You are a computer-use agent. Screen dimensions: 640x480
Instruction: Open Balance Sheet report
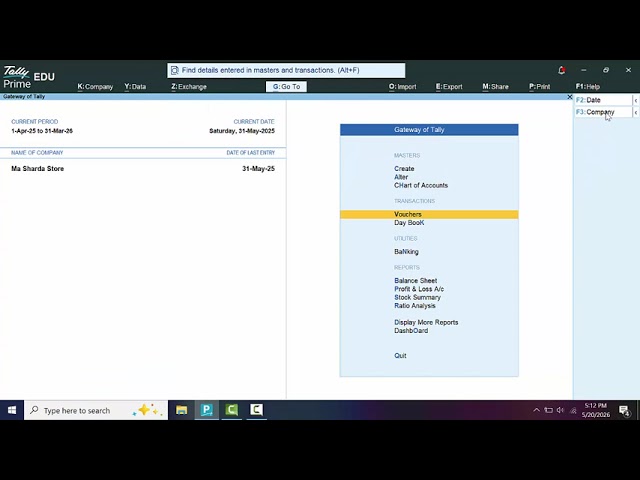[x=416, y=281]
